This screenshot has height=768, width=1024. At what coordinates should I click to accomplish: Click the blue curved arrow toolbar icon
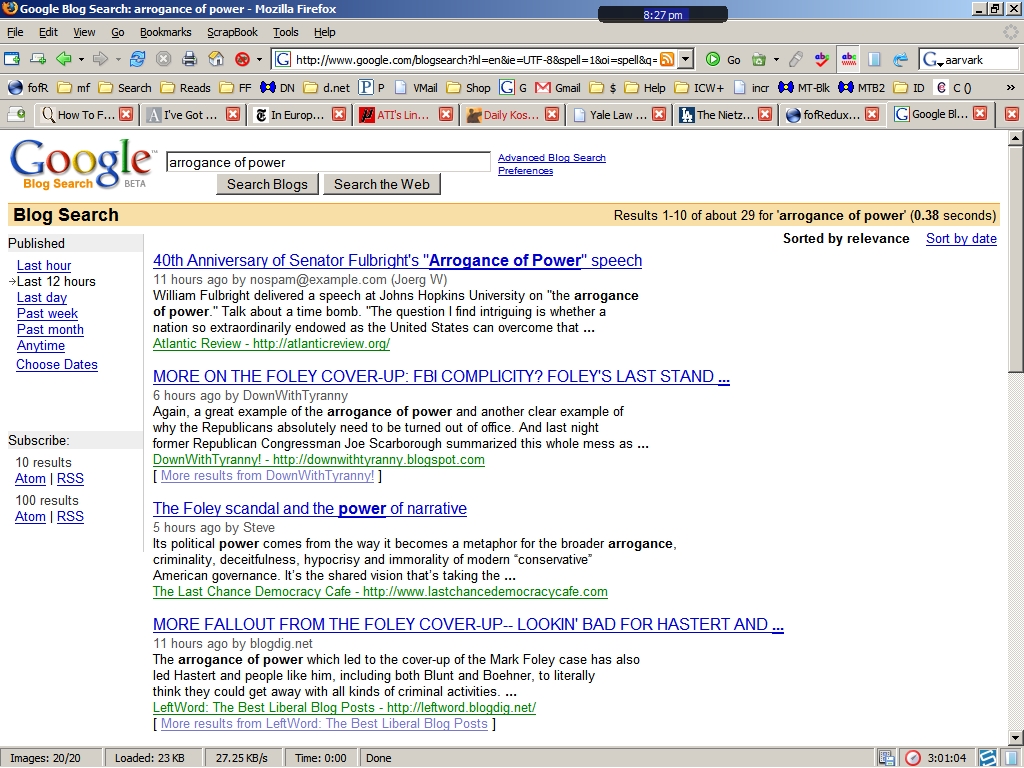[901, 59]
